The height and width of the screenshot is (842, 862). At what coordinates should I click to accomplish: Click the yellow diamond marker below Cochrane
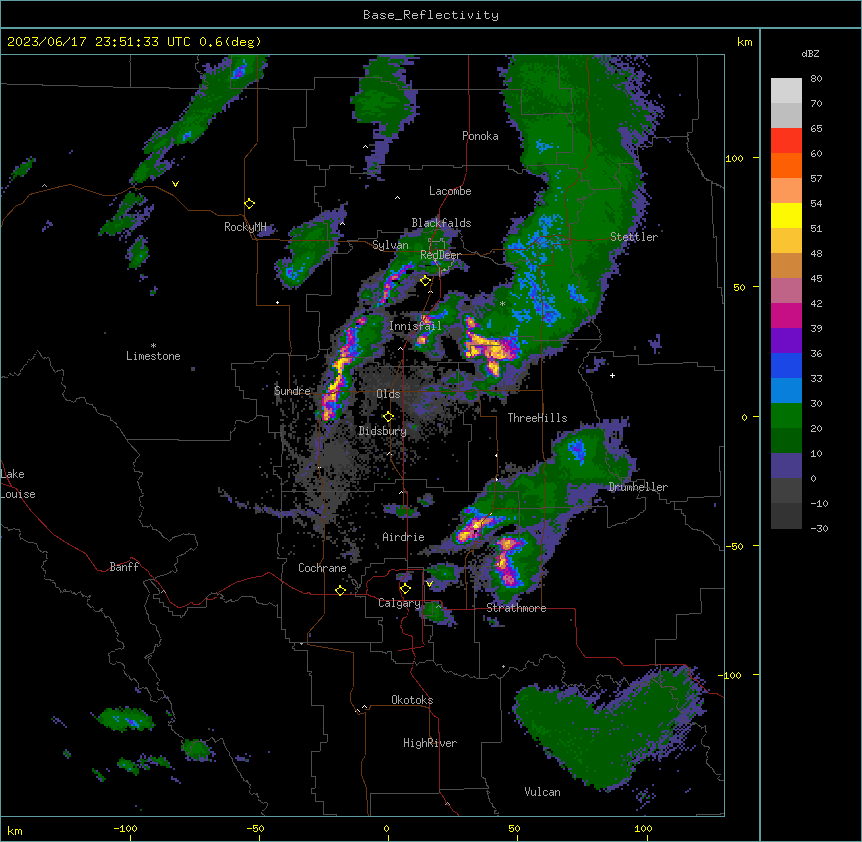pyautogui.click(x=340, y=590)
